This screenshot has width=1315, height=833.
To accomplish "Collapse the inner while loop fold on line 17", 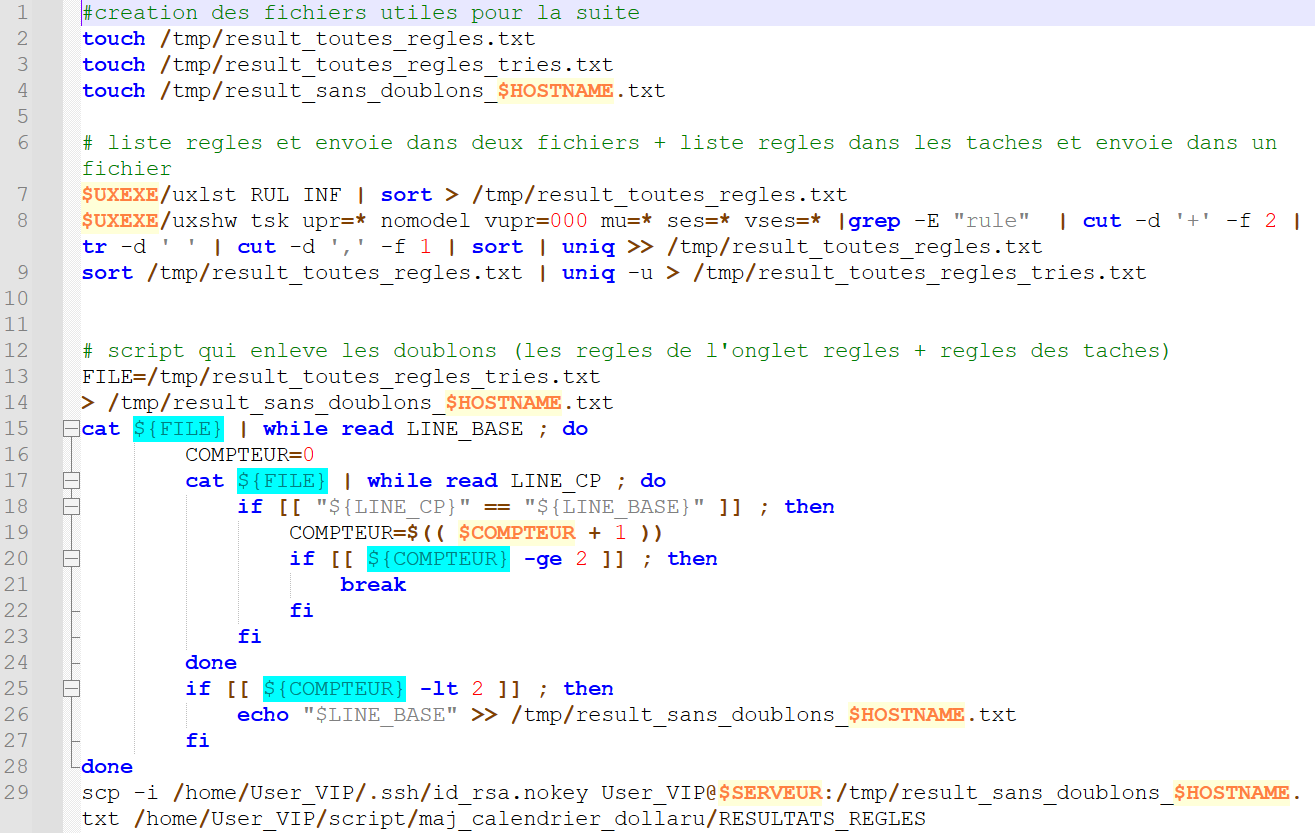I will coord(70,481).
